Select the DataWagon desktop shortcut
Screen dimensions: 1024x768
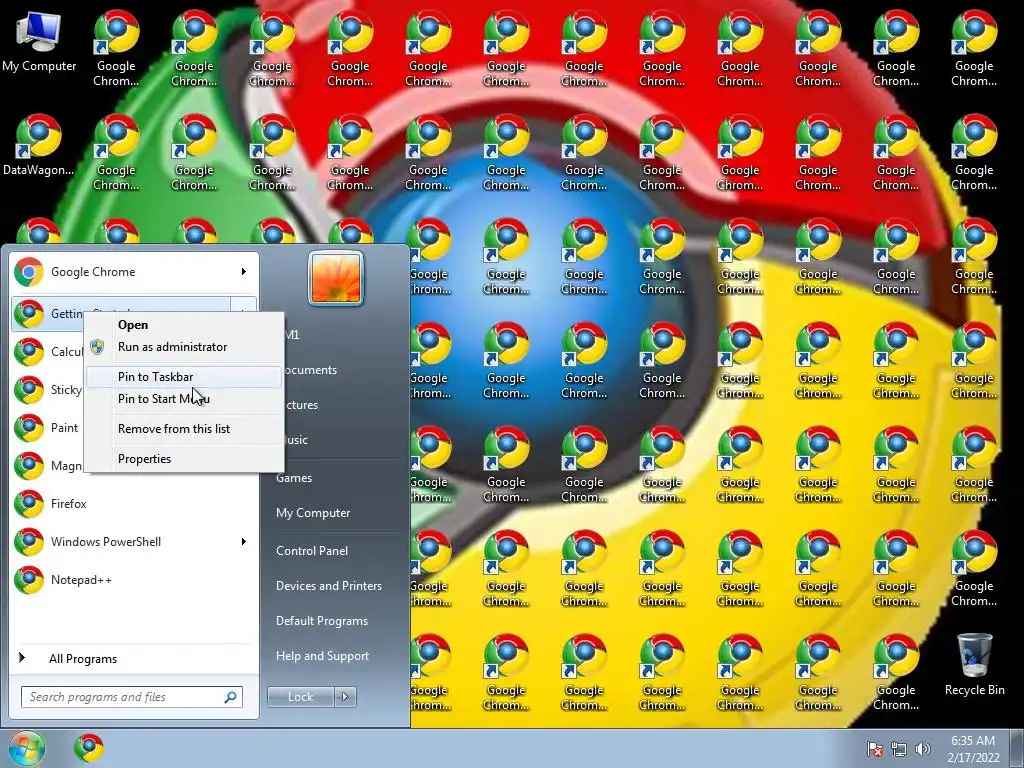39,146
